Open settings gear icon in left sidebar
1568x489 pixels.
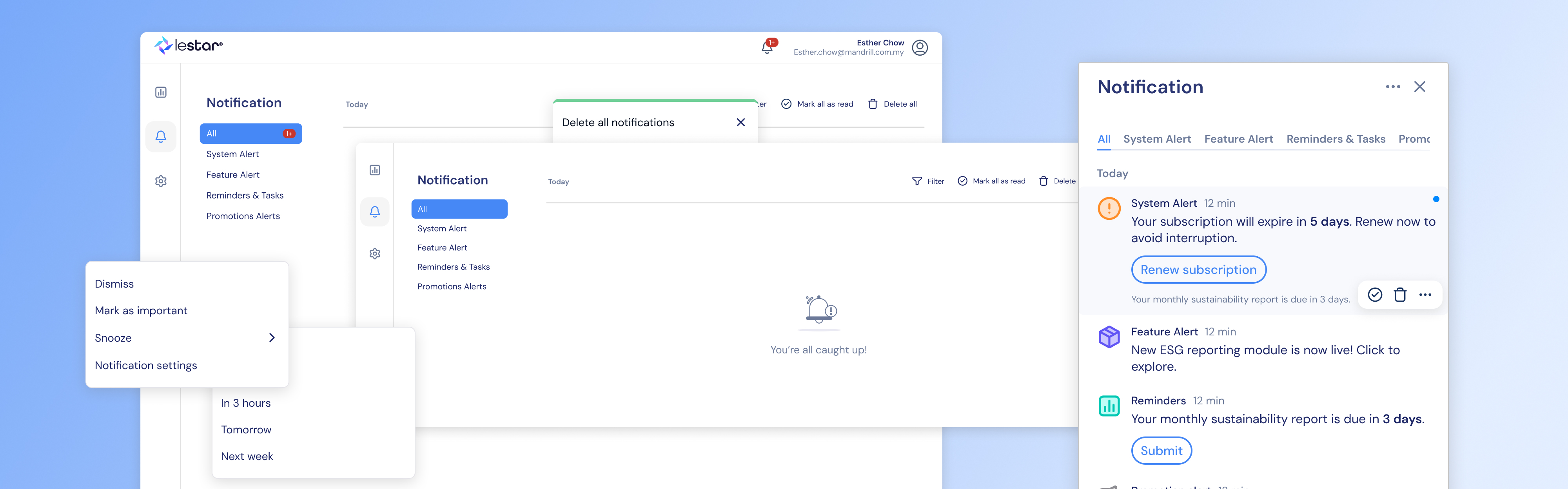(x=161, y=181)
